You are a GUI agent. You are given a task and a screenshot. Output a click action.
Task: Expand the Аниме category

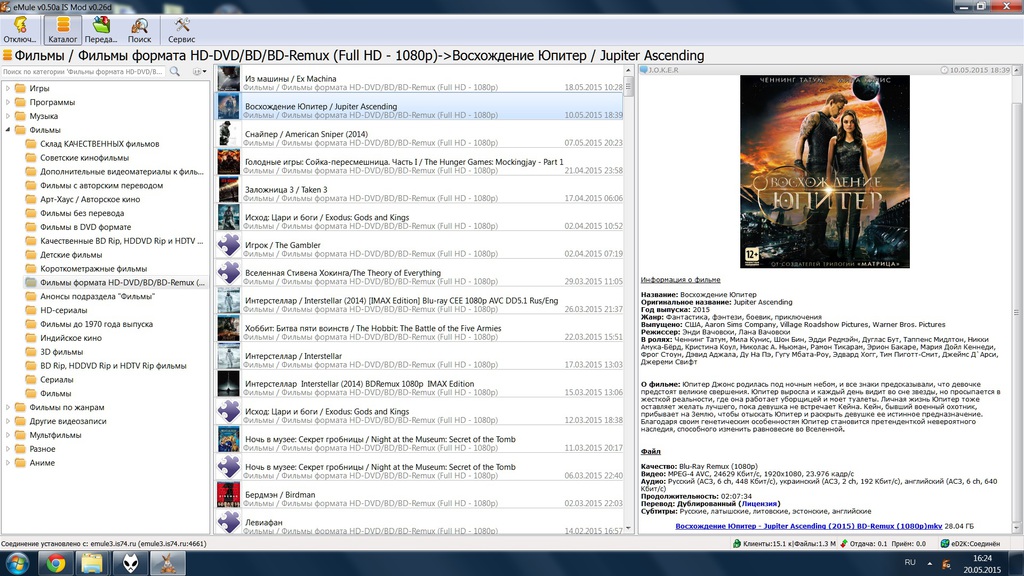pos(8,463)
